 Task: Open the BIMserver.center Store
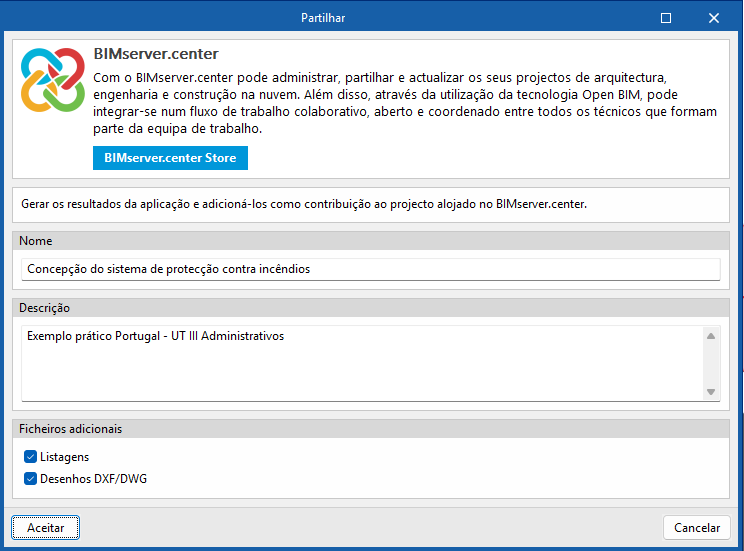pyautogui.click(x=170, y=158)
